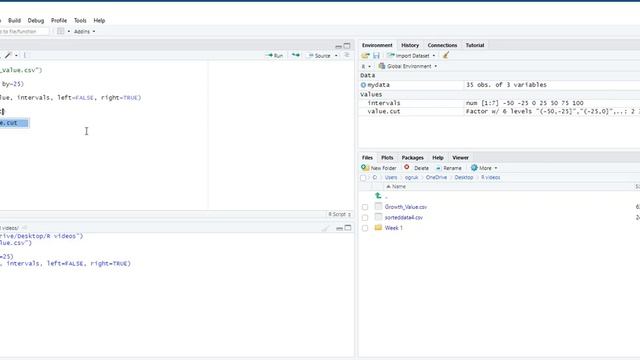Click the load workspace folder icon
This screenshot has height=360, width=640.
click(365, 56)
